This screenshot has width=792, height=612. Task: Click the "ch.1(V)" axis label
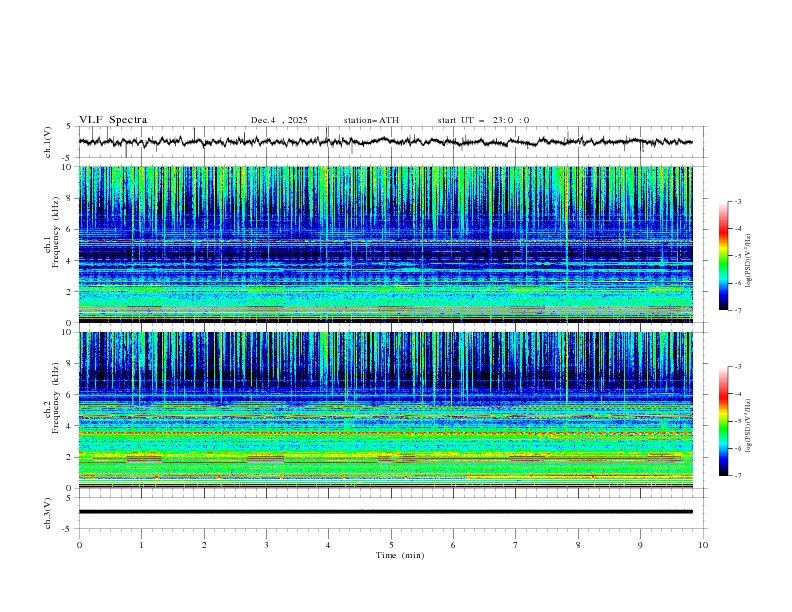click(x=48, y=142)
